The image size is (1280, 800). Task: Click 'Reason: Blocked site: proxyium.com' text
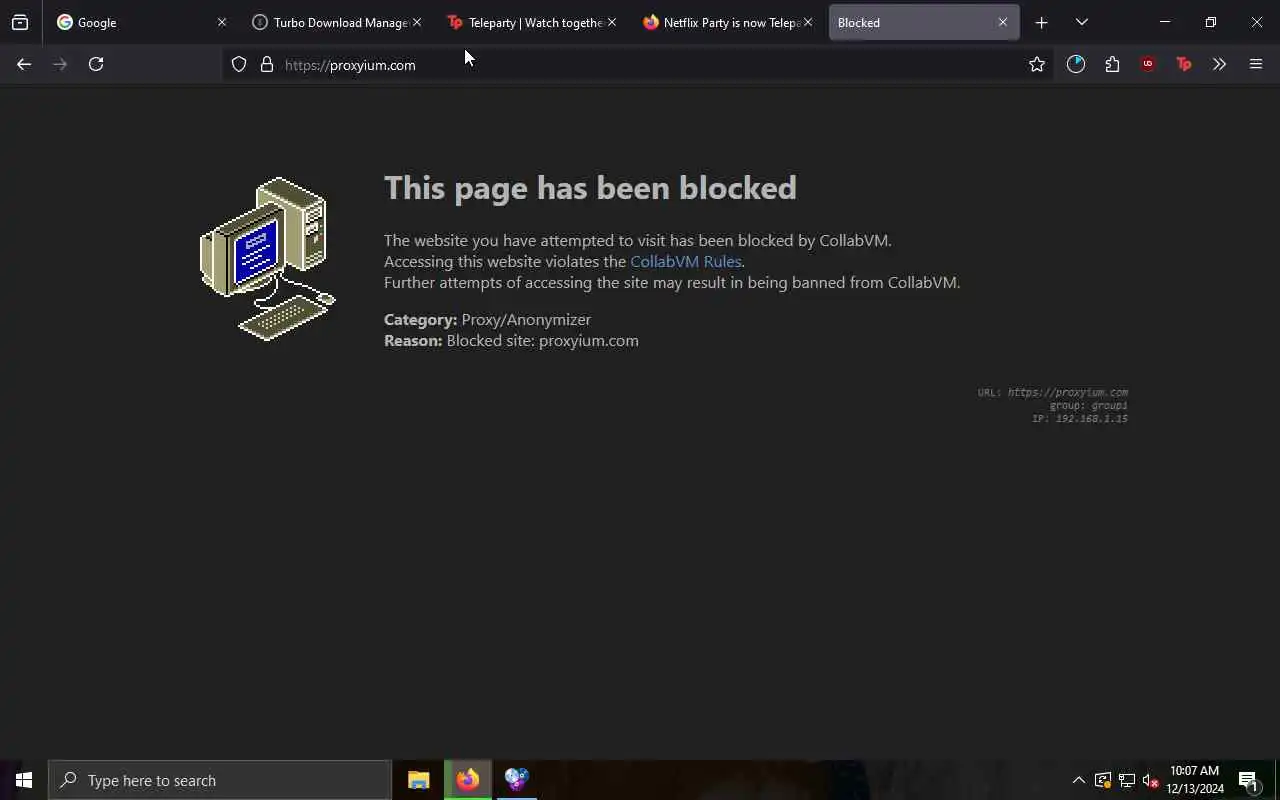(511, 340)
